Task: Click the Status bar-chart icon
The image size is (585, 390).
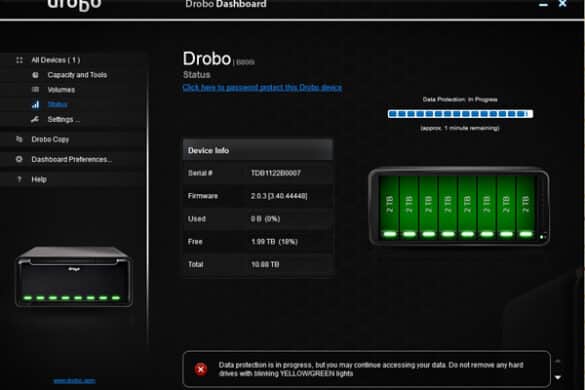Action: 35,104
